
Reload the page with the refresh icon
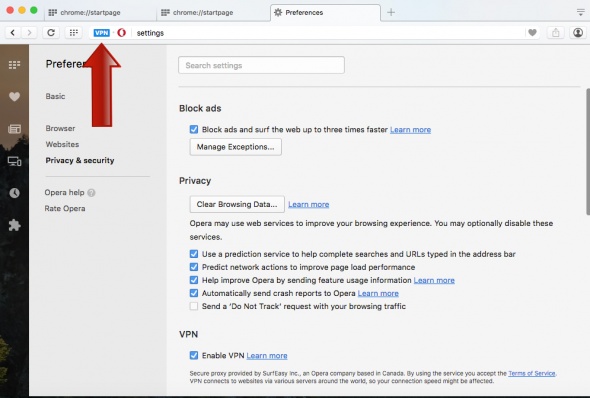(x=51, y=33)
